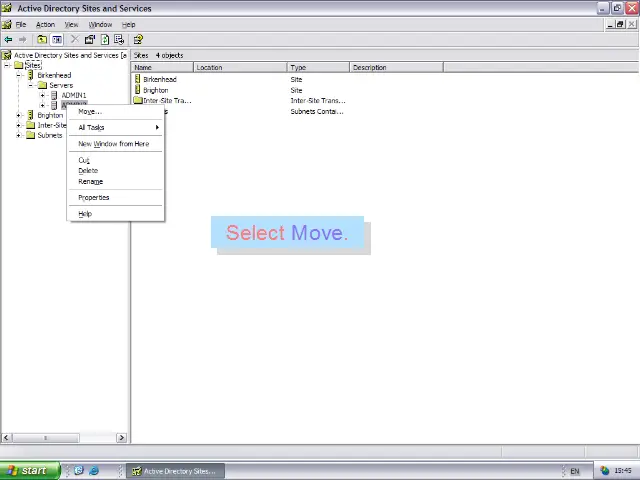The width and height of the screenshot is (640, 480).
Task: Click the Active Directory Sites taskbar button
Action: 175,471
